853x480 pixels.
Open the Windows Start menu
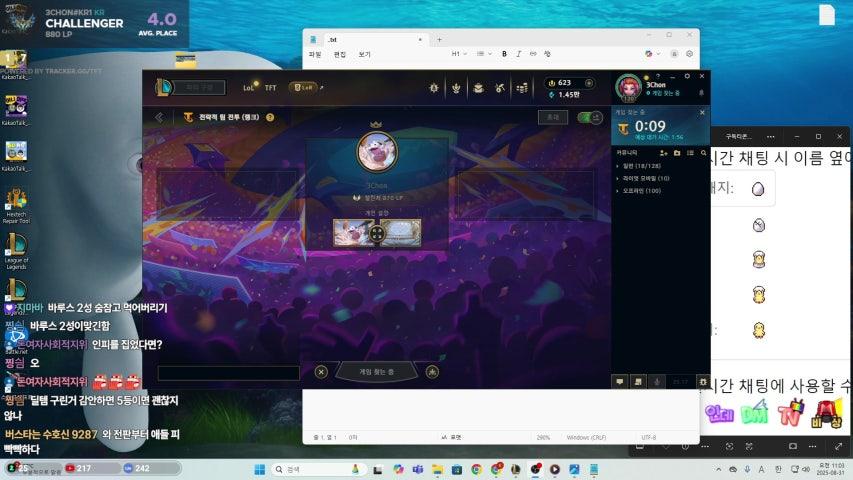point(260,469)
